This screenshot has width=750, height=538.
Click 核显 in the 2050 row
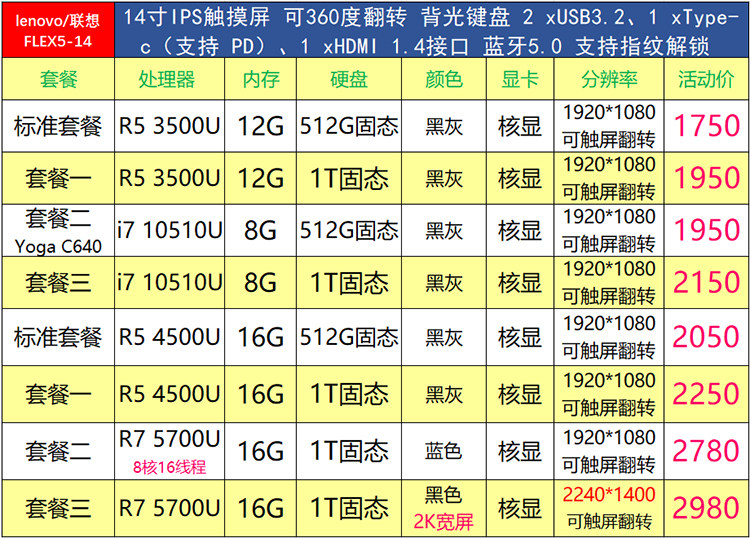tap(520, 337)
